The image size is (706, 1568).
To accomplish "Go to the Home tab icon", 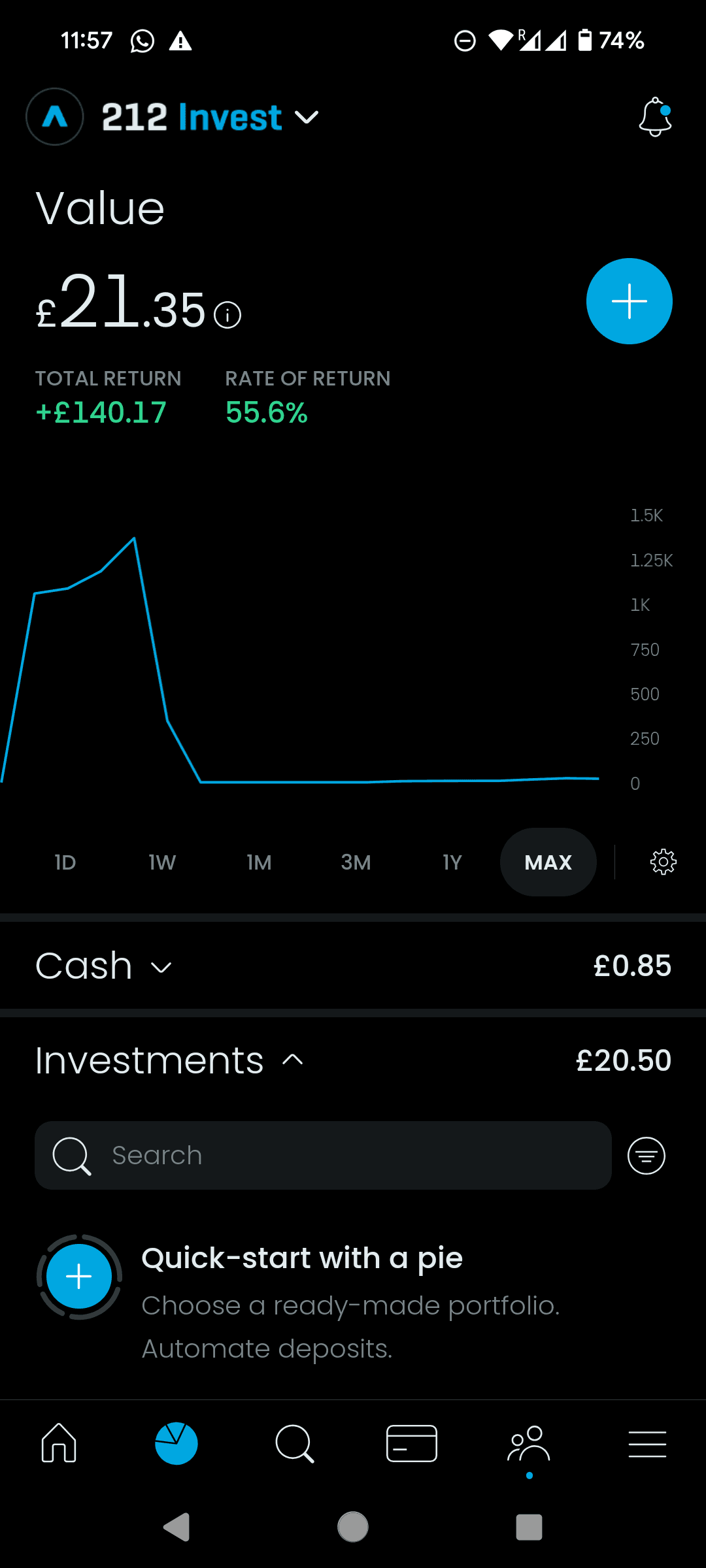I will click(x=59, y=1443).
